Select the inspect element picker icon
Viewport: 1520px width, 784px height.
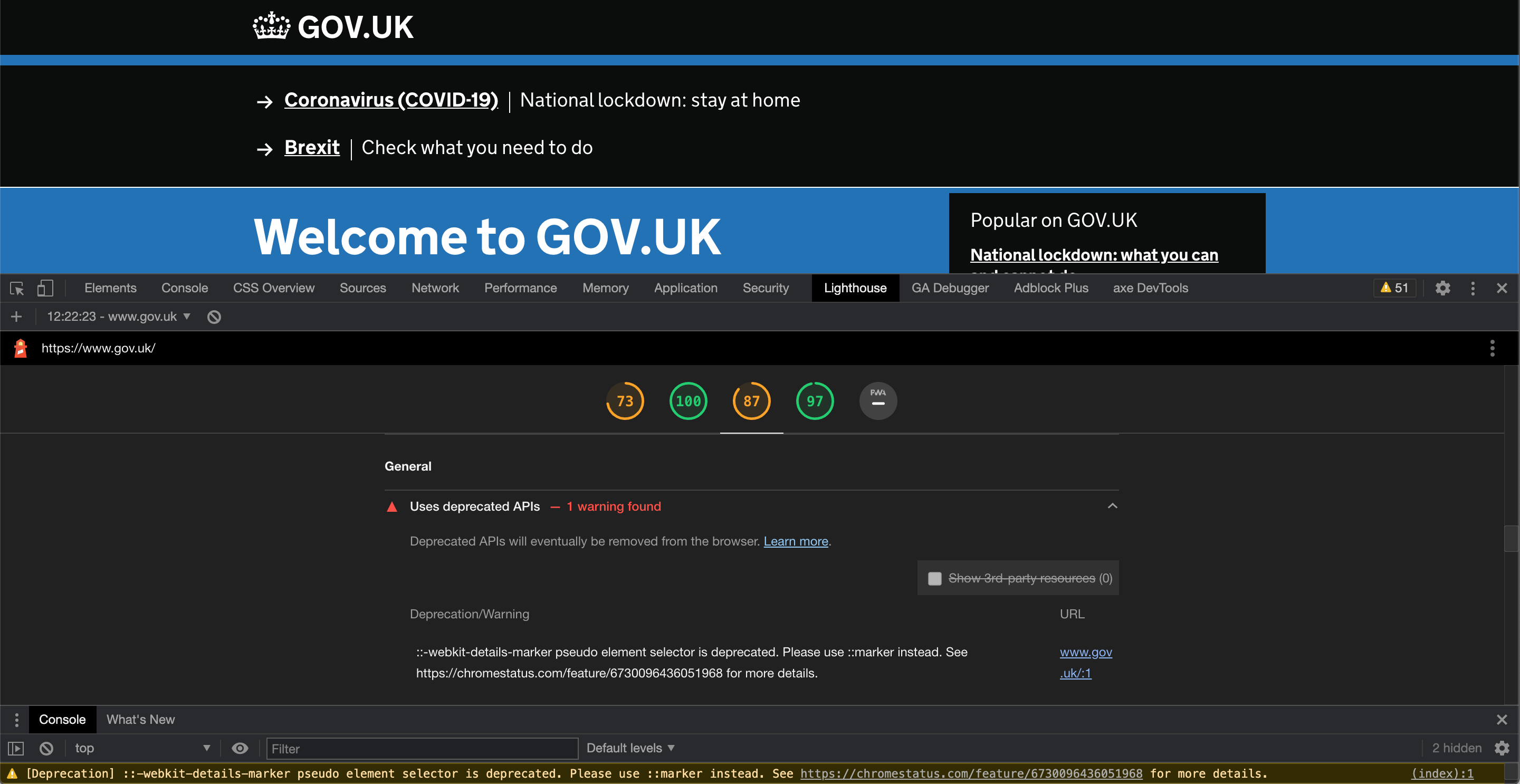tap(16, 288)
